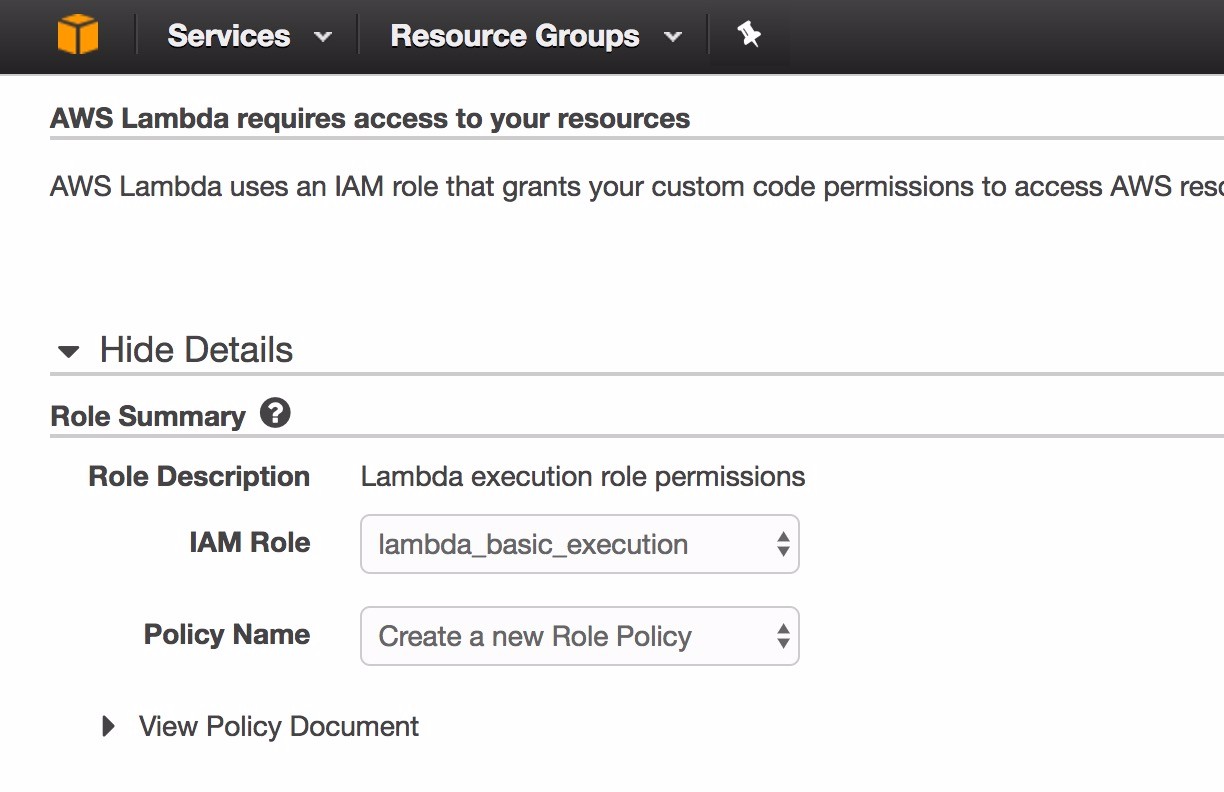The width and height of the screenshot is (1224, 792).
Task: Click the Hide Details text link
Action: click(196, 350)
